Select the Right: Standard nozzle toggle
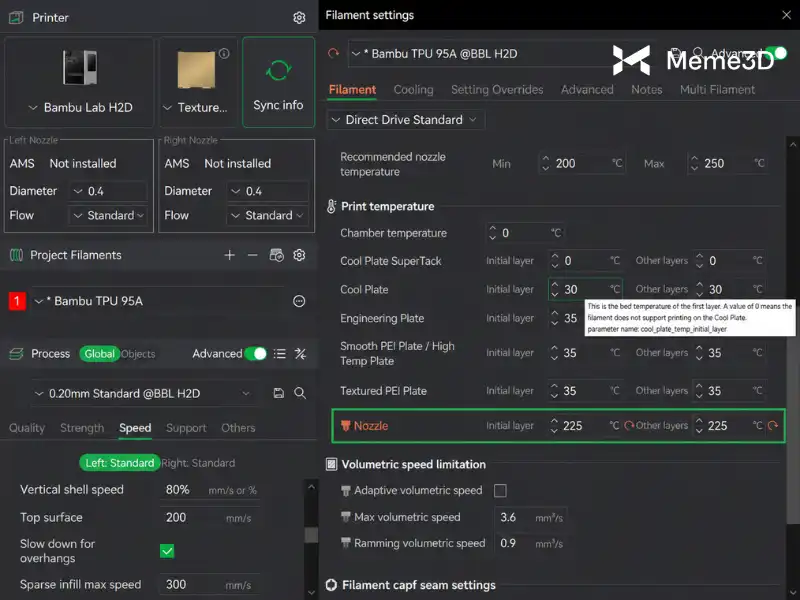Viewport: 800px width, 600px height. click(x=198, y=463)
